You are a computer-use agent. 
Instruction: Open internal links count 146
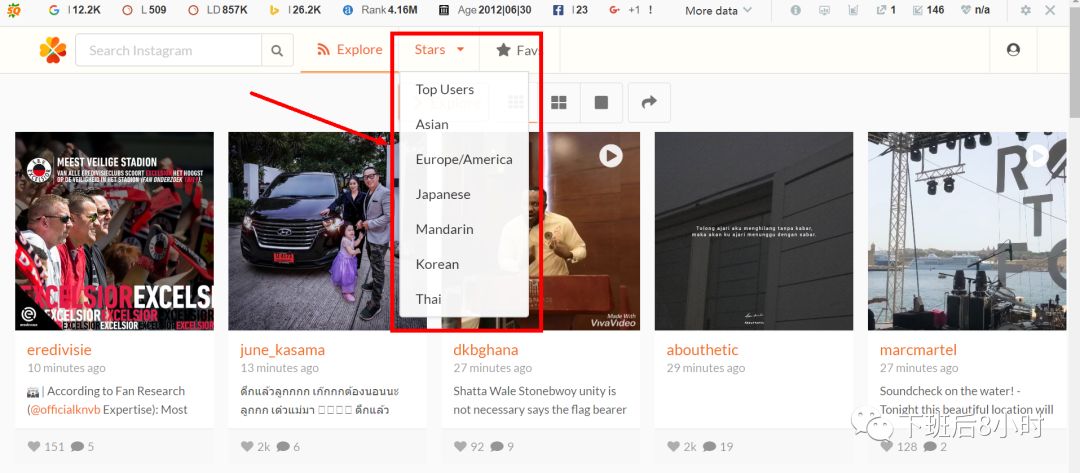click(x=928, y=10)
